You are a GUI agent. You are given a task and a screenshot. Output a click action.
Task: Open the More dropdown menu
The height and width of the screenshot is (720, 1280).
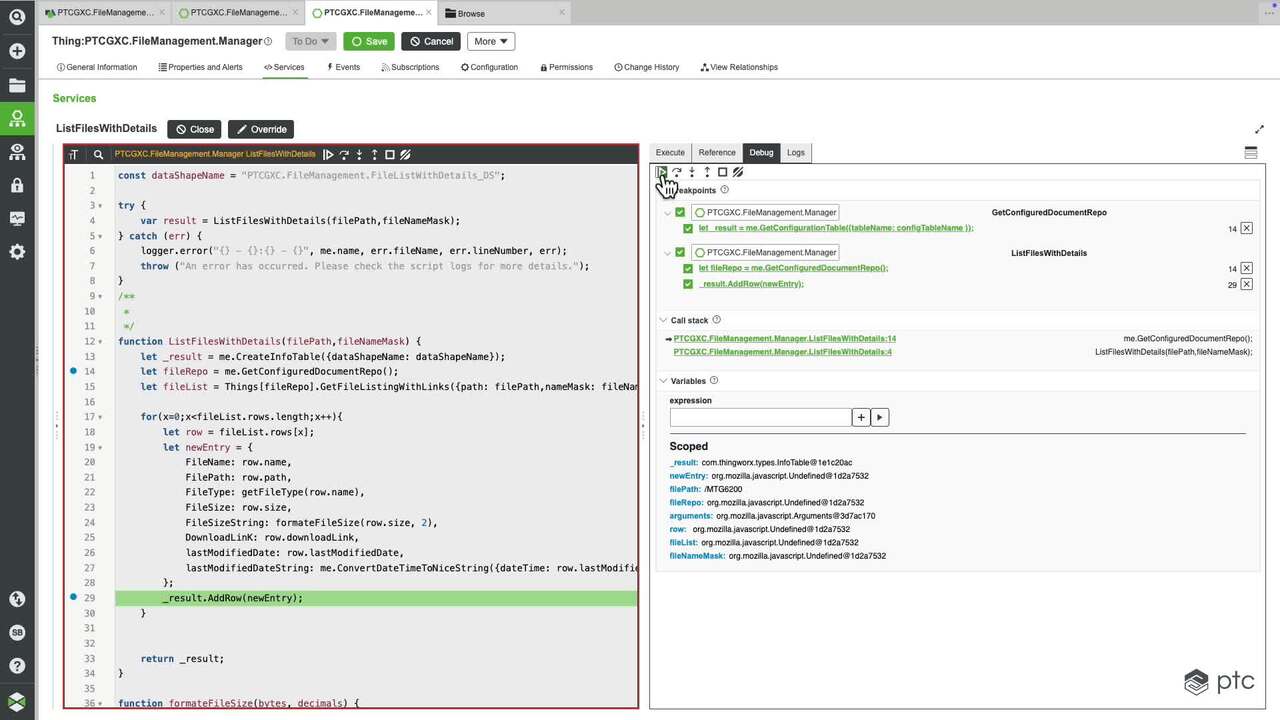tap(490, 41)
